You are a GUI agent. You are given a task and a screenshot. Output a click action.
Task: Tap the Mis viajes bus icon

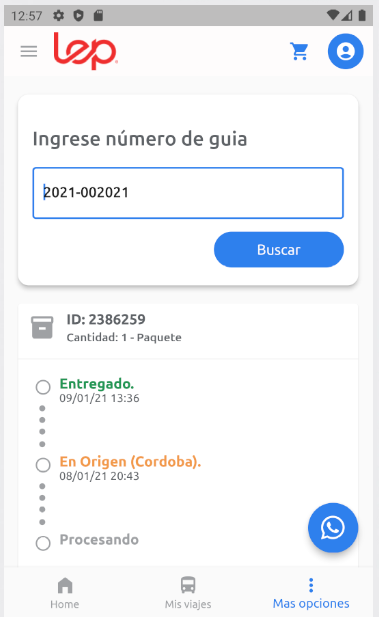(188, 585)
